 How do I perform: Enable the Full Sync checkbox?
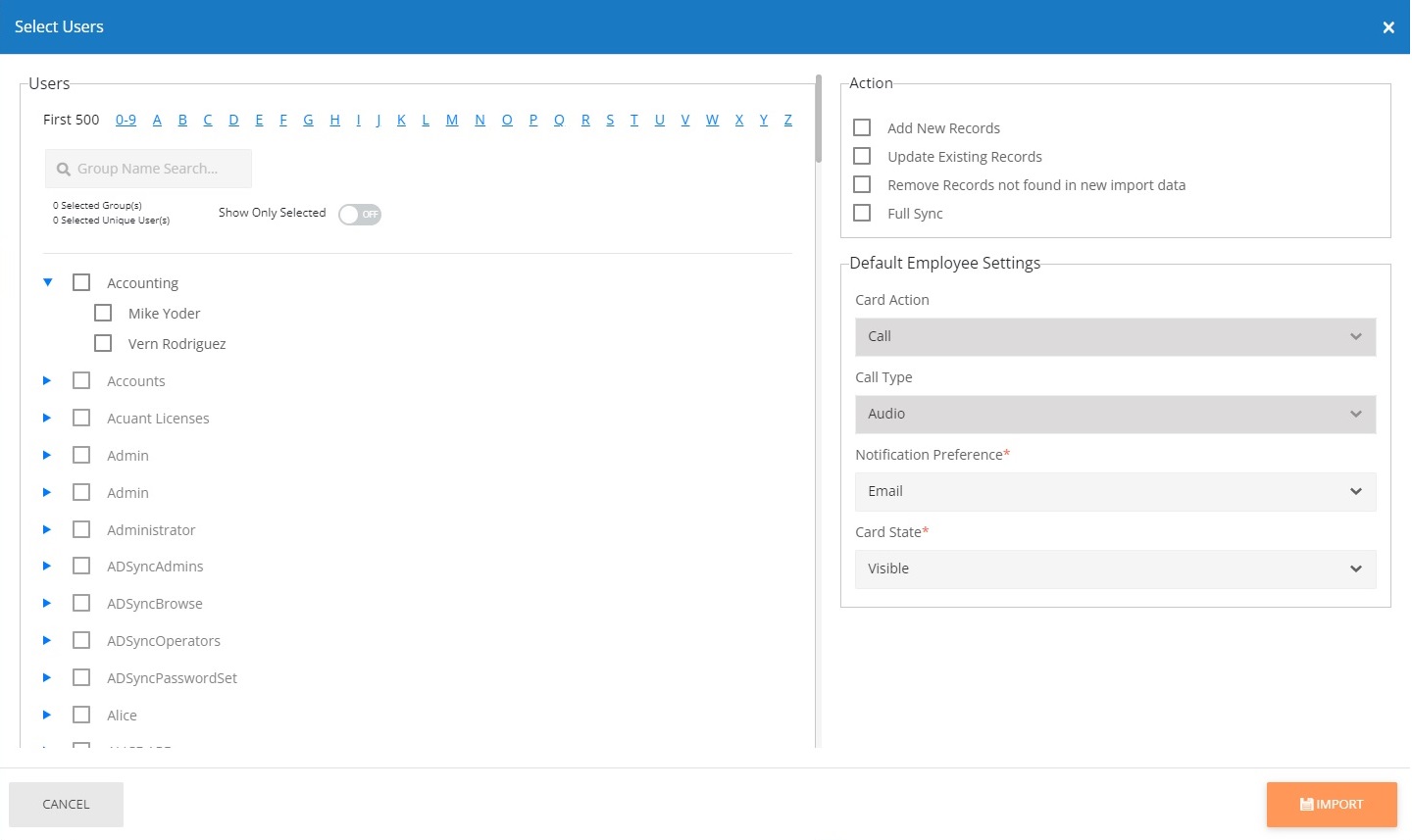click(862, 214)
